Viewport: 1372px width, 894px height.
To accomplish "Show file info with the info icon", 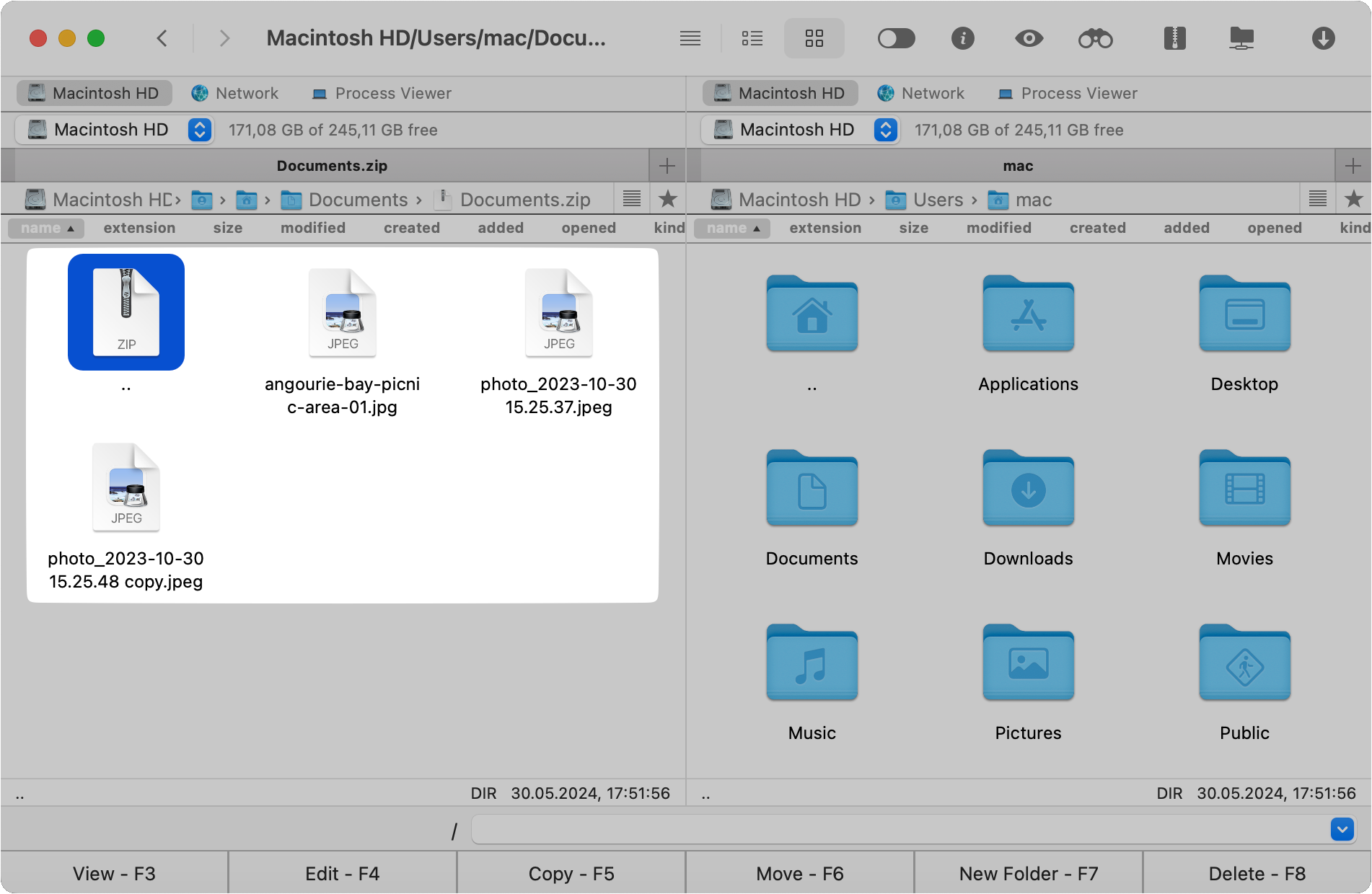I will point(962,38).
